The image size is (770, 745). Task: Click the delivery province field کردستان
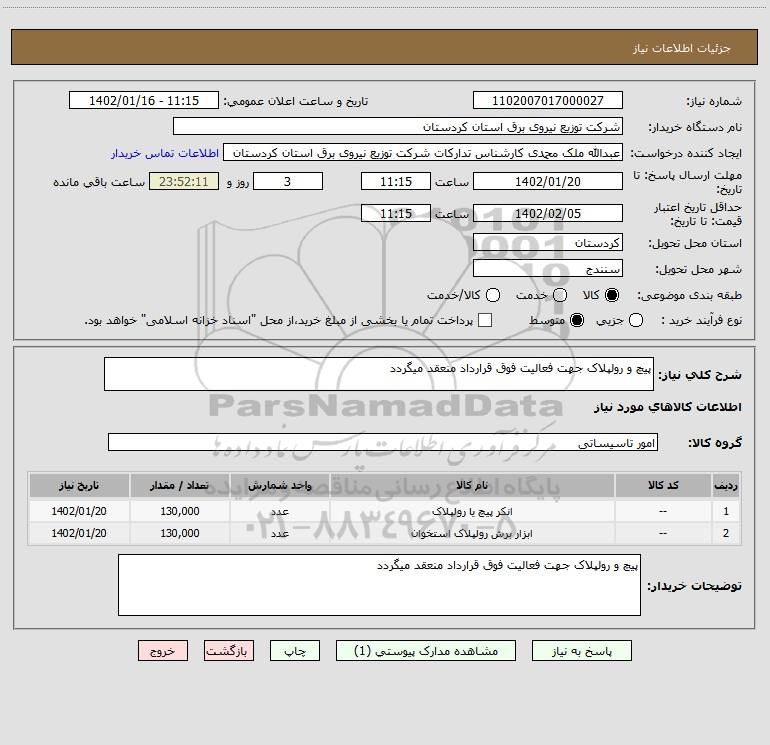(548, 243)
